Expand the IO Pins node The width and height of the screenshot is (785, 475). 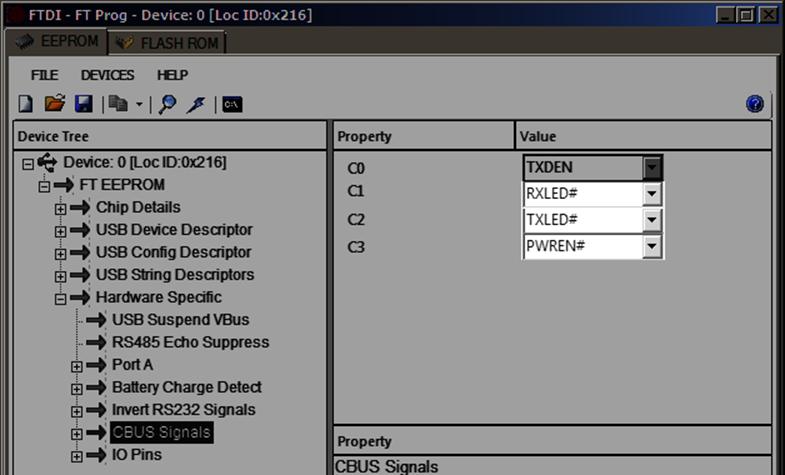tap(77, 456)
